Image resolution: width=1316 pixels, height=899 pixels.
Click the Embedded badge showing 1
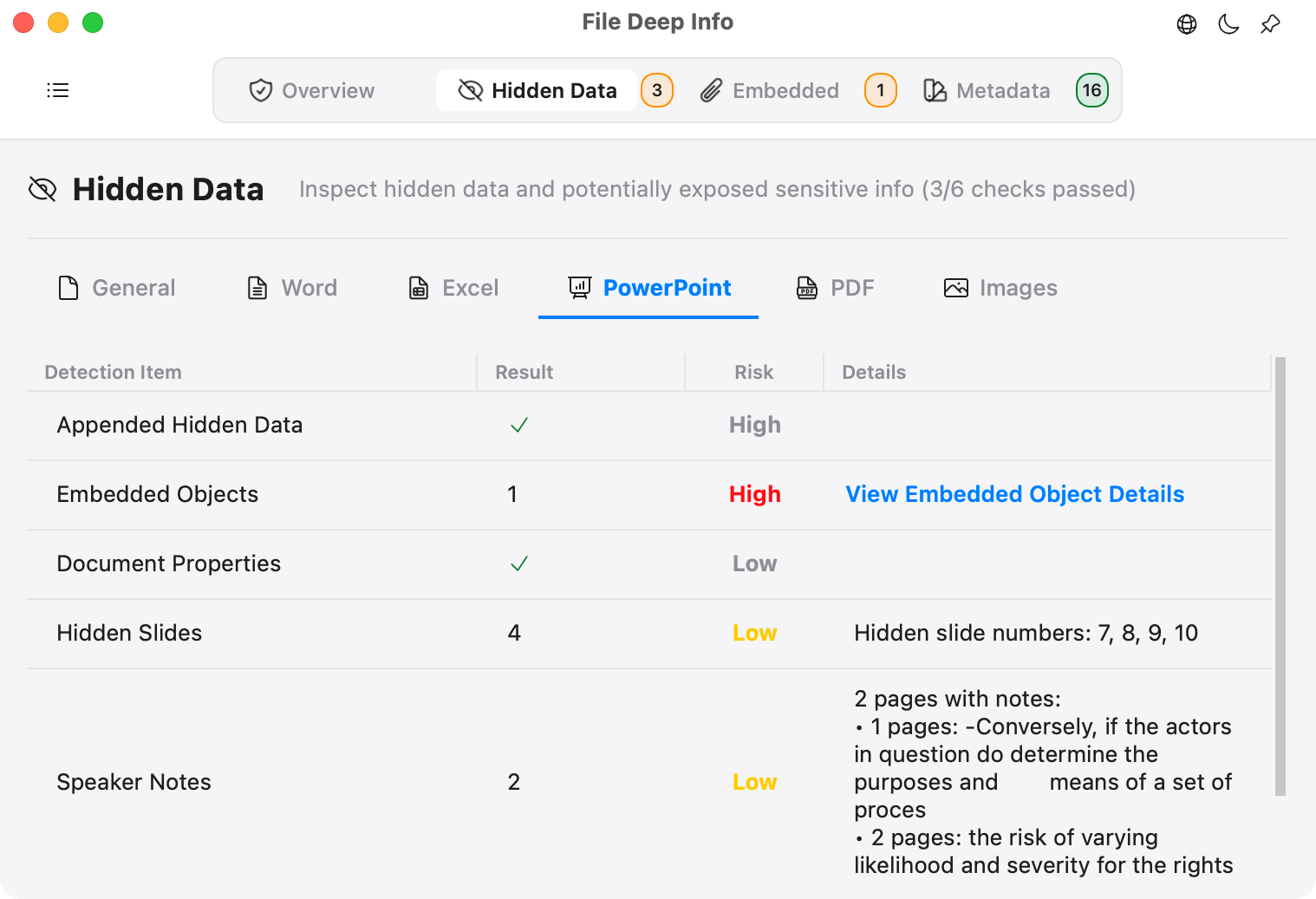point(881,90)
